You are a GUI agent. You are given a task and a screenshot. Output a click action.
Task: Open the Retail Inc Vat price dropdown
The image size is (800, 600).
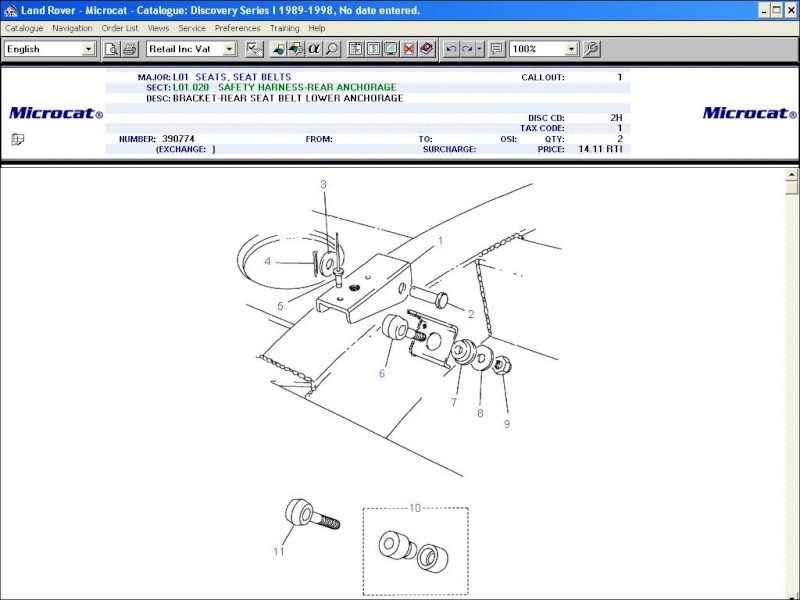pyautogui.click(x=230, y=49)
